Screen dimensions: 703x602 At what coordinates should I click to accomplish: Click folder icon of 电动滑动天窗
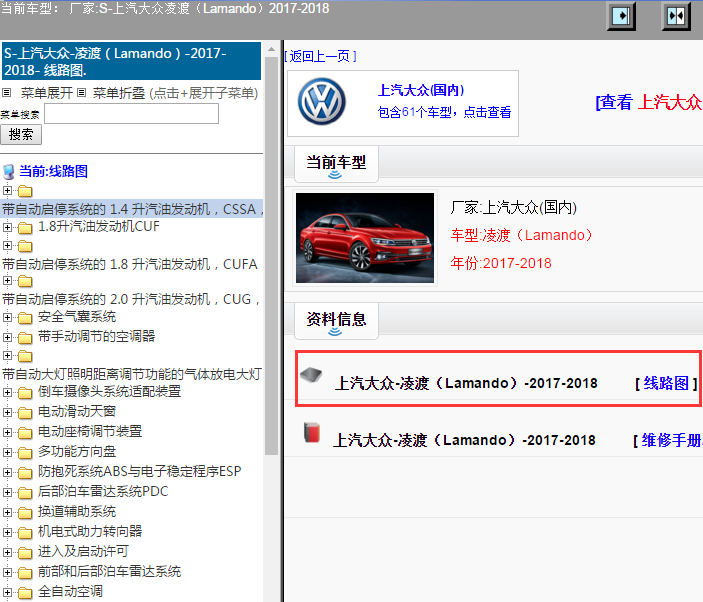click(x=25, y=413)
